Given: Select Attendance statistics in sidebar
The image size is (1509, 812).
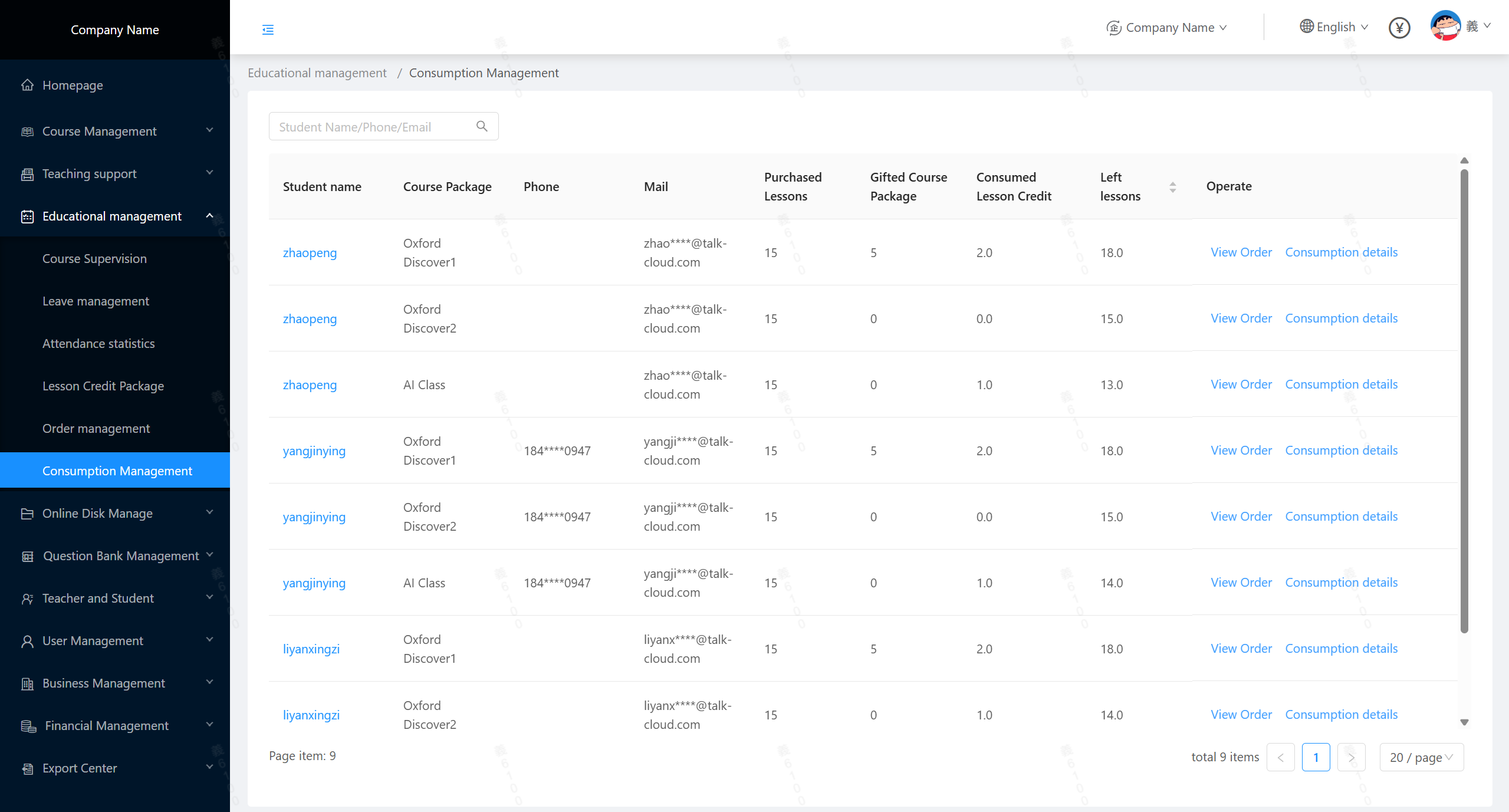Looking at the screenshot, I should [98, 343].
